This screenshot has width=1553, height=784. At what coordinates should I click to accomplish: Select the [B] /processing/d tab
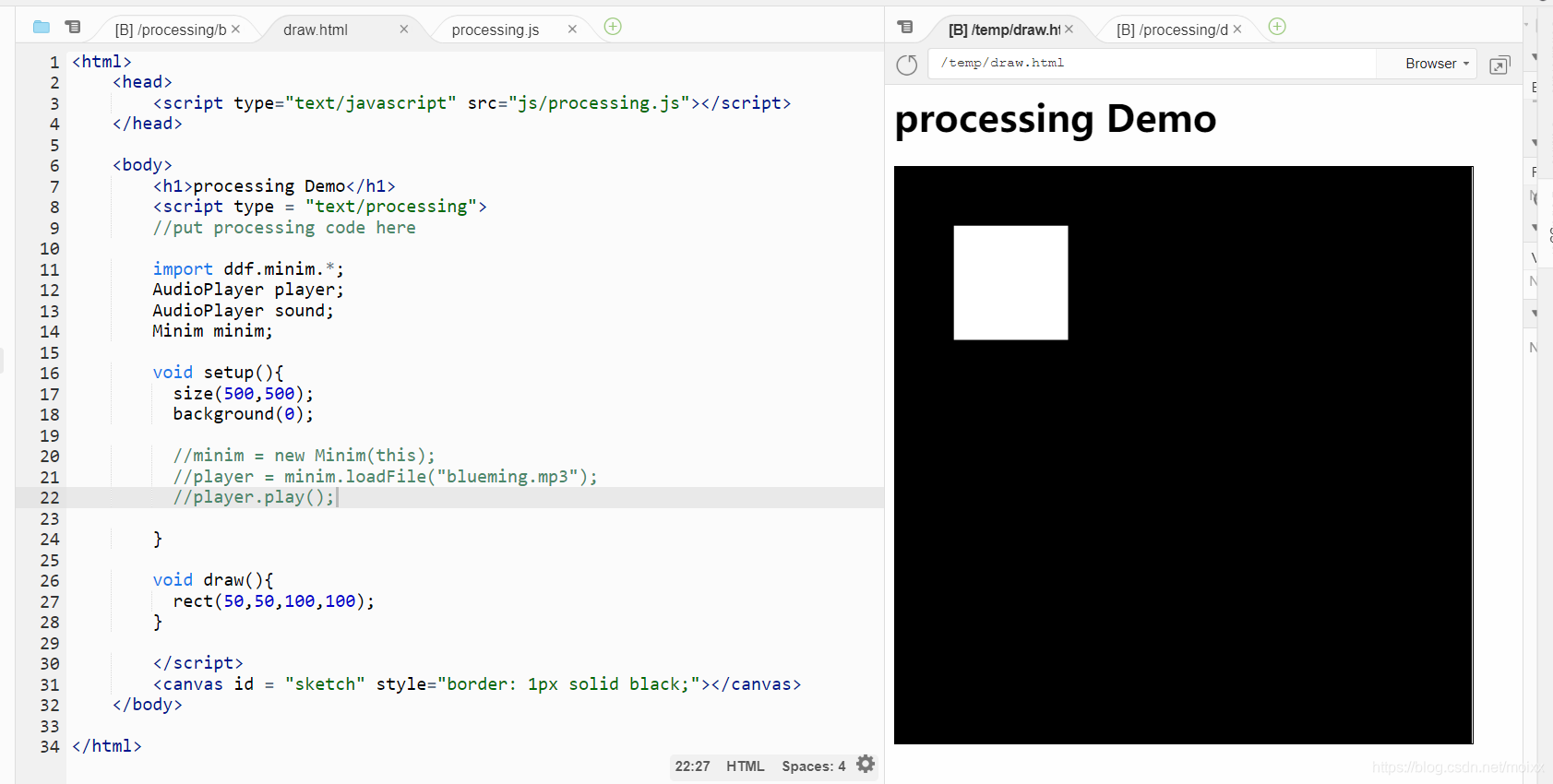click(x=1172, y=30)
